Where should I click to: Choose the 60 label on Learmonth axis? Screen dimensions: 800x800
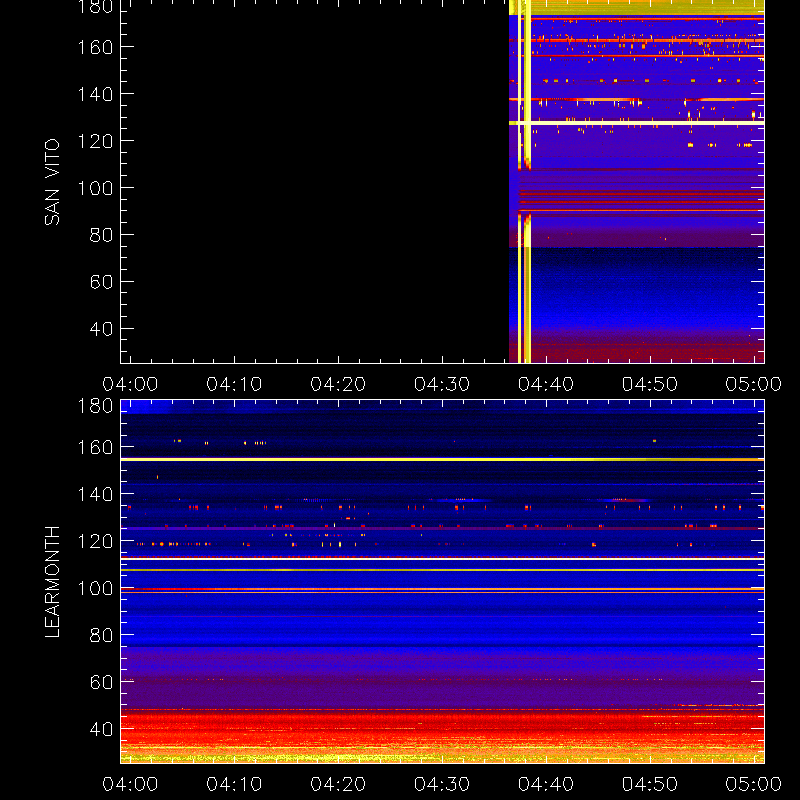(x=101, y=683)
